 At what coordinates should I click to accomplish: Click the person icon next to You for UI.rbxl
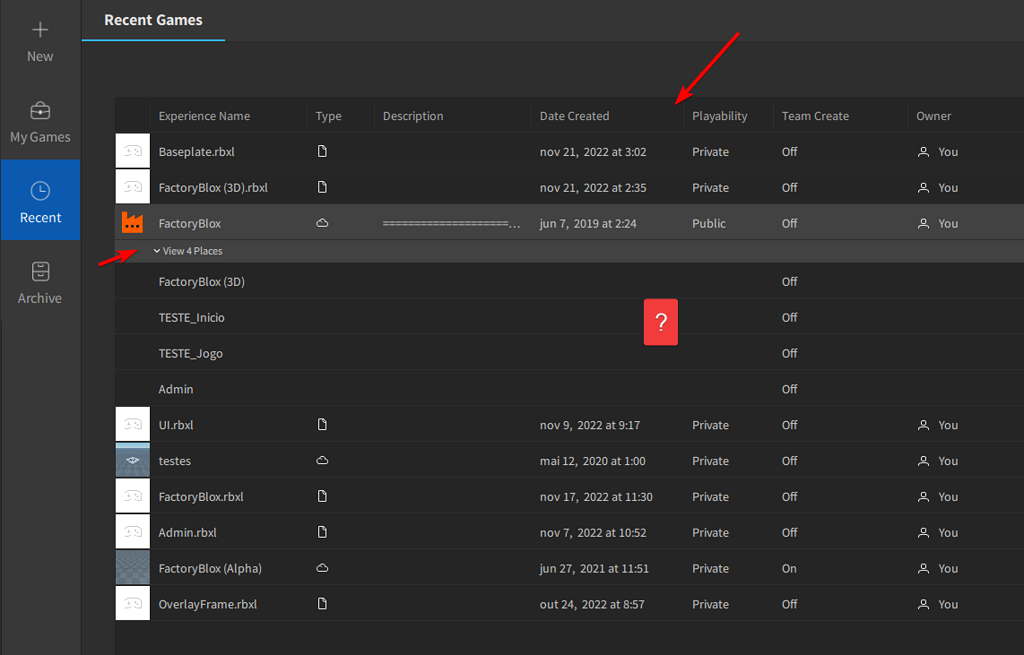click(922, 424)
